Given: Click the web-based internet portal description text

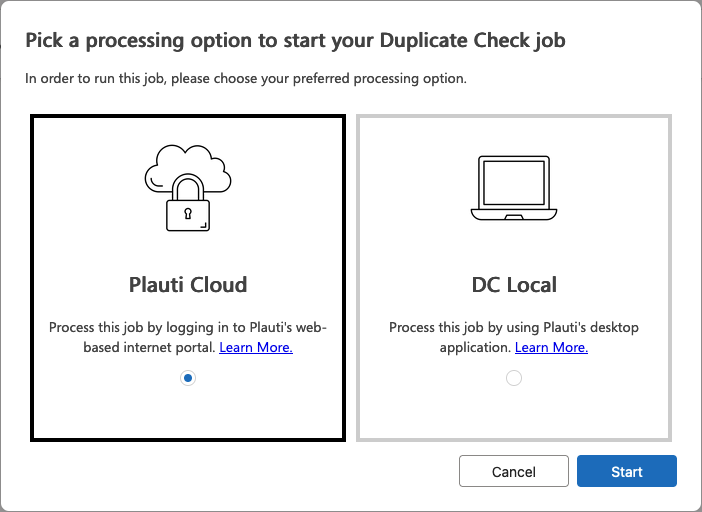Looking at the screenshot, I should pyautogui.click(x=188, y=337).
